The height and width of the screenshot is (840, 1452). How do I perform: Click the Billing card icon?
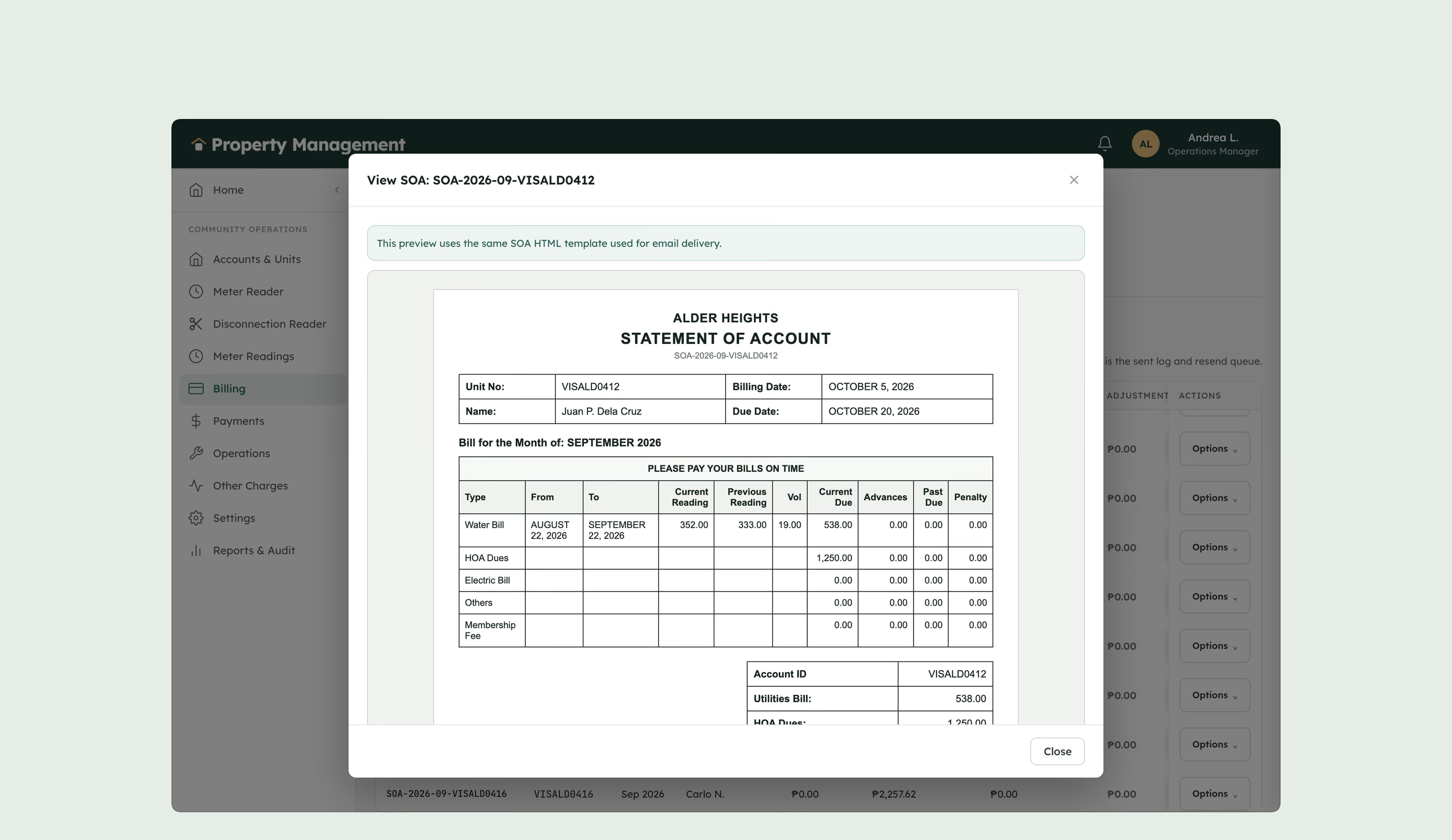196,388
